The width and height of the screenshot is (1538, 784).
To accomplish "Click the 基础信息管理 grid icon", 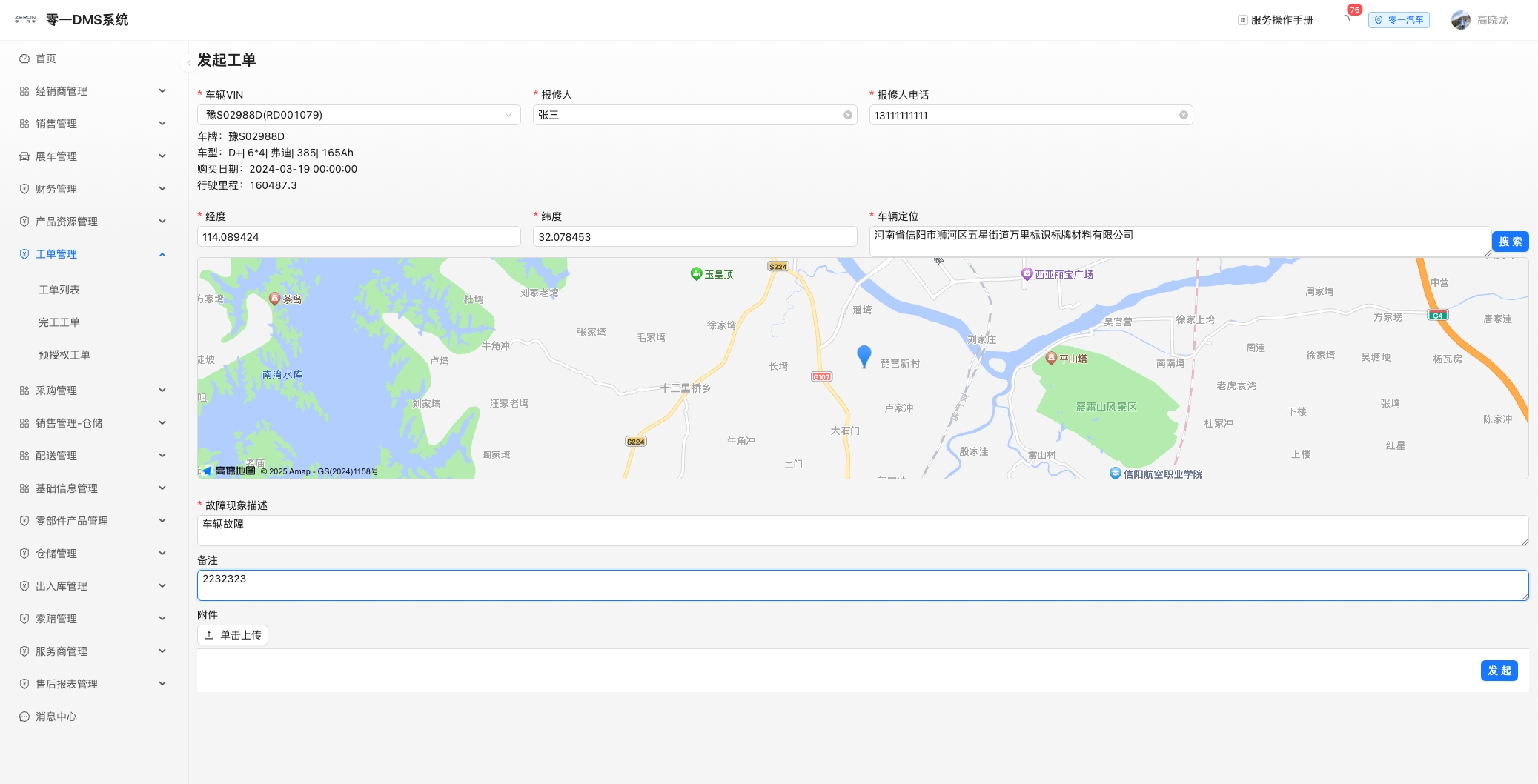I will tap(24, 488).
